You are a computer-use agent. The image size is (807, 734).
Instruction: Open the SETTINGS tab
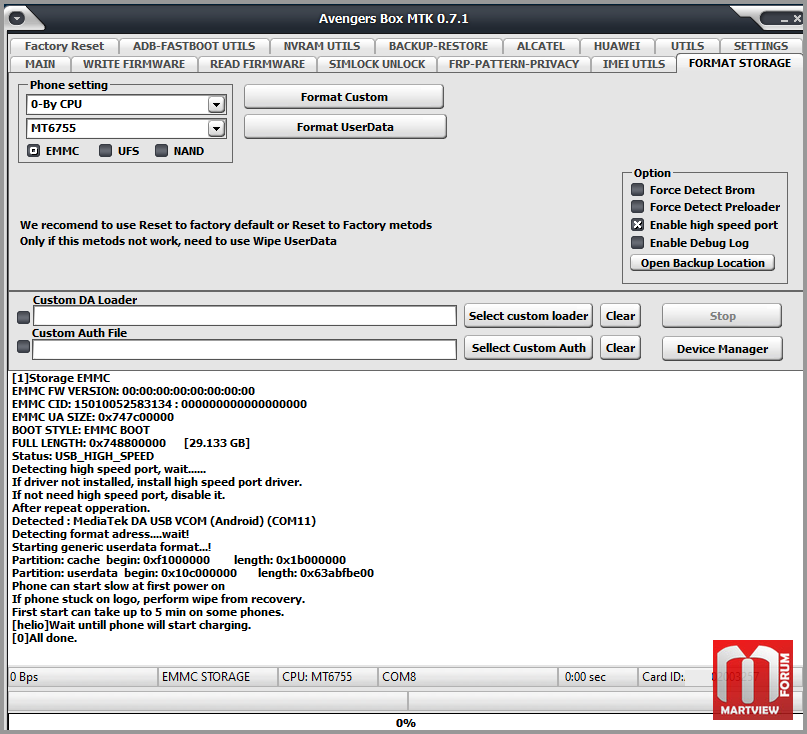click(x=761, y=46)
